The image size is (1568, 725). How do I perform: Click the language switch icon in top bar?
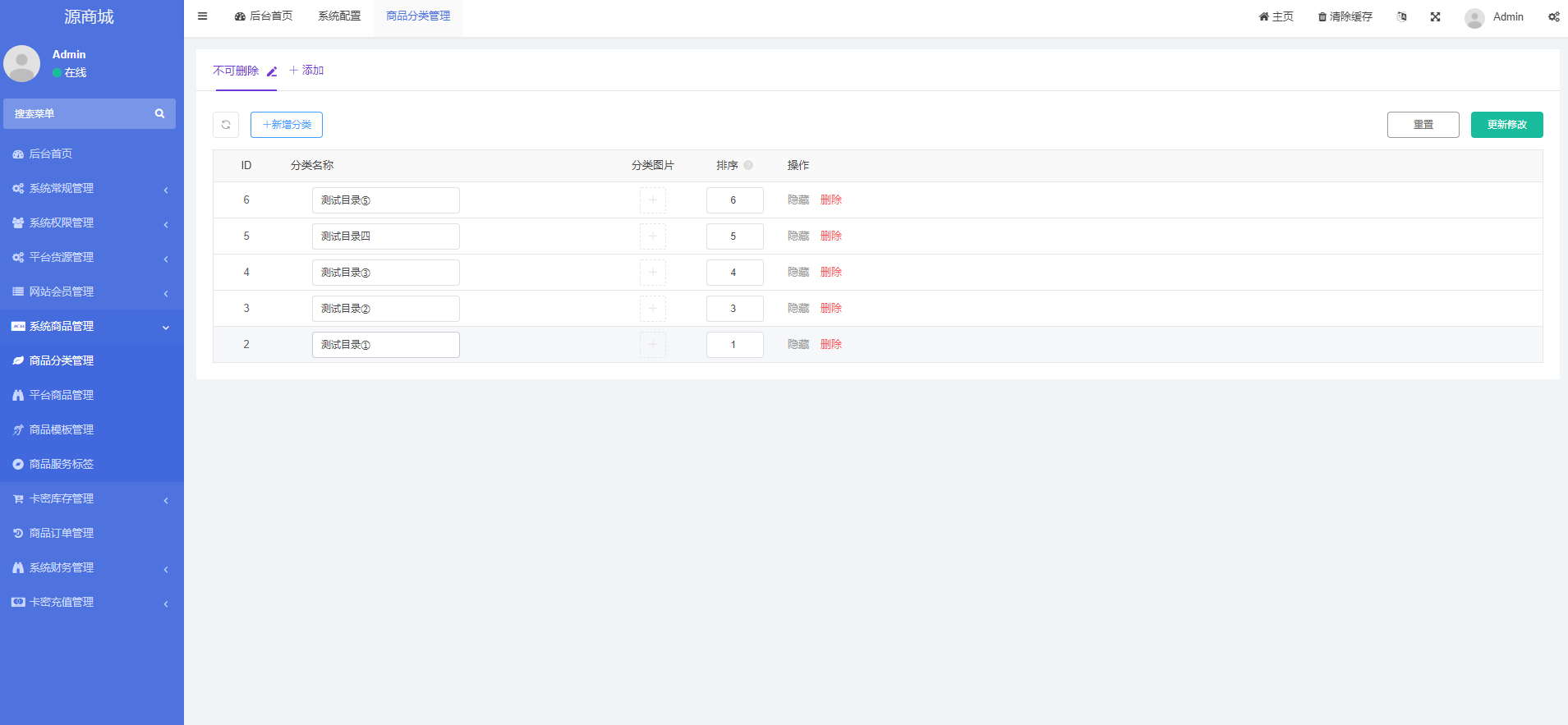coord(1402,16)
